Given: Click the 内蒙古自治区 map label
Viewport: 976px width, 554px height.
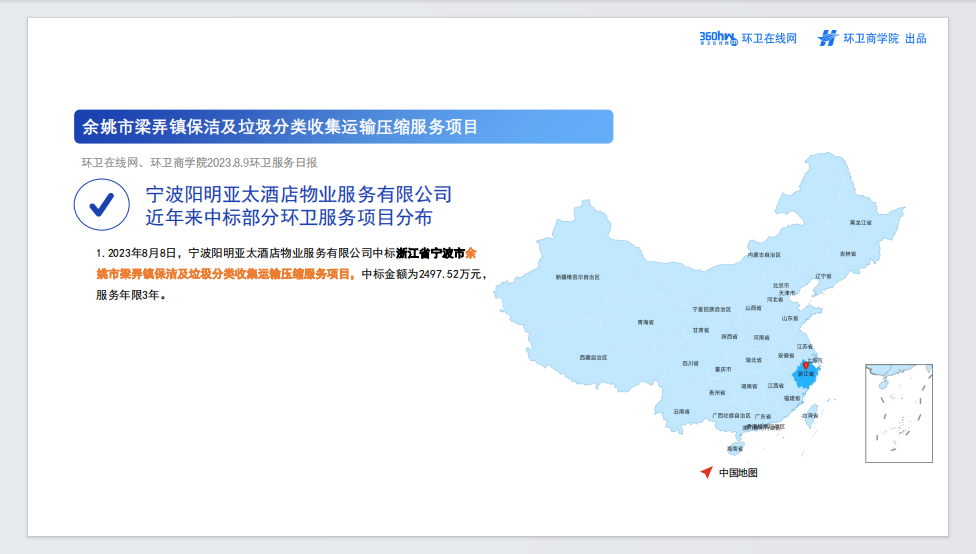Looking at the screenshot, I should tap(764, 255).
